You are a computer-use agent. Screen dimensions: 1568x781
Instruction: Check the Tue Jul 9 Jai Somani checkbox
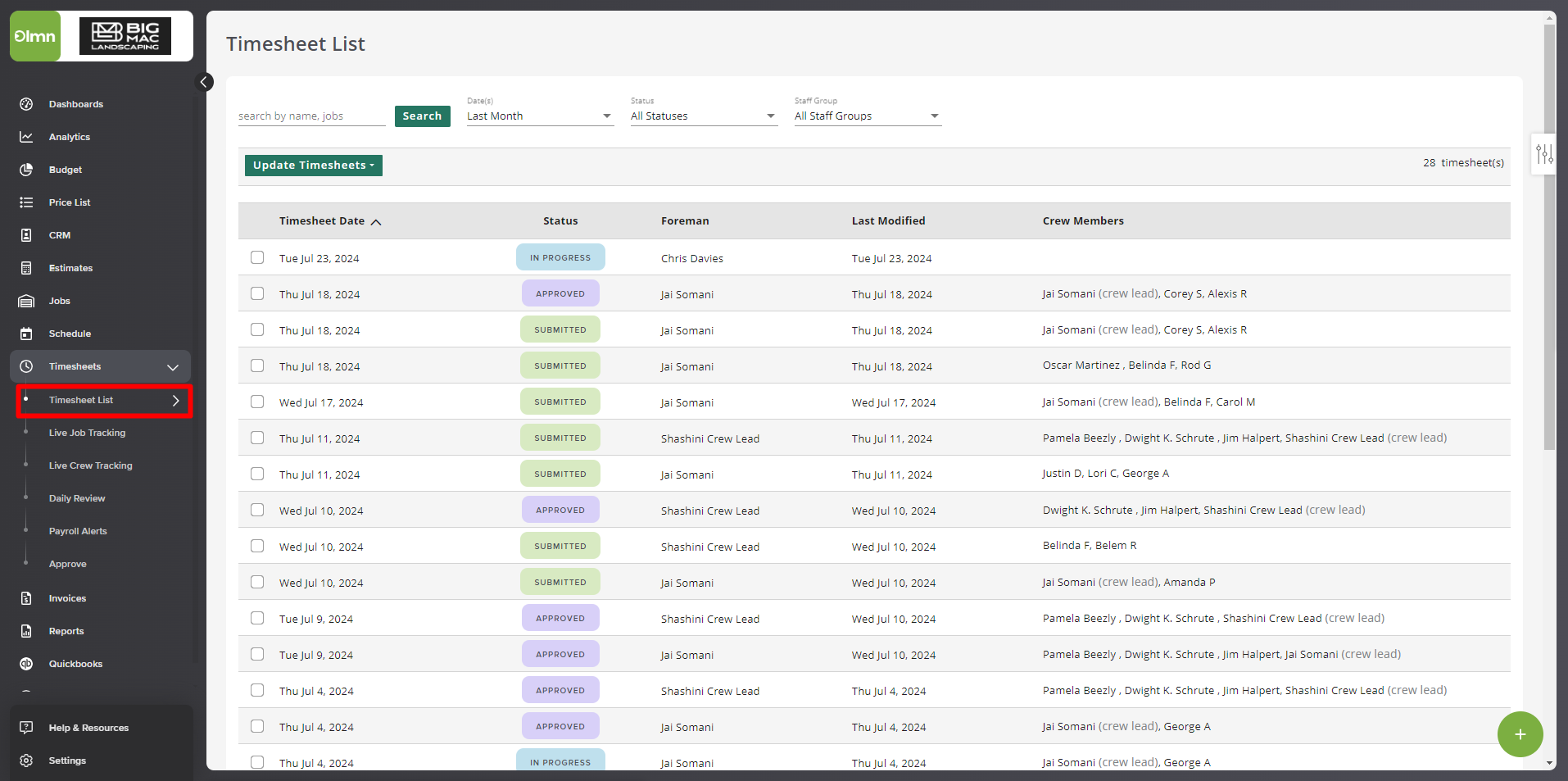pyautogui.click(x=257, y=654)
